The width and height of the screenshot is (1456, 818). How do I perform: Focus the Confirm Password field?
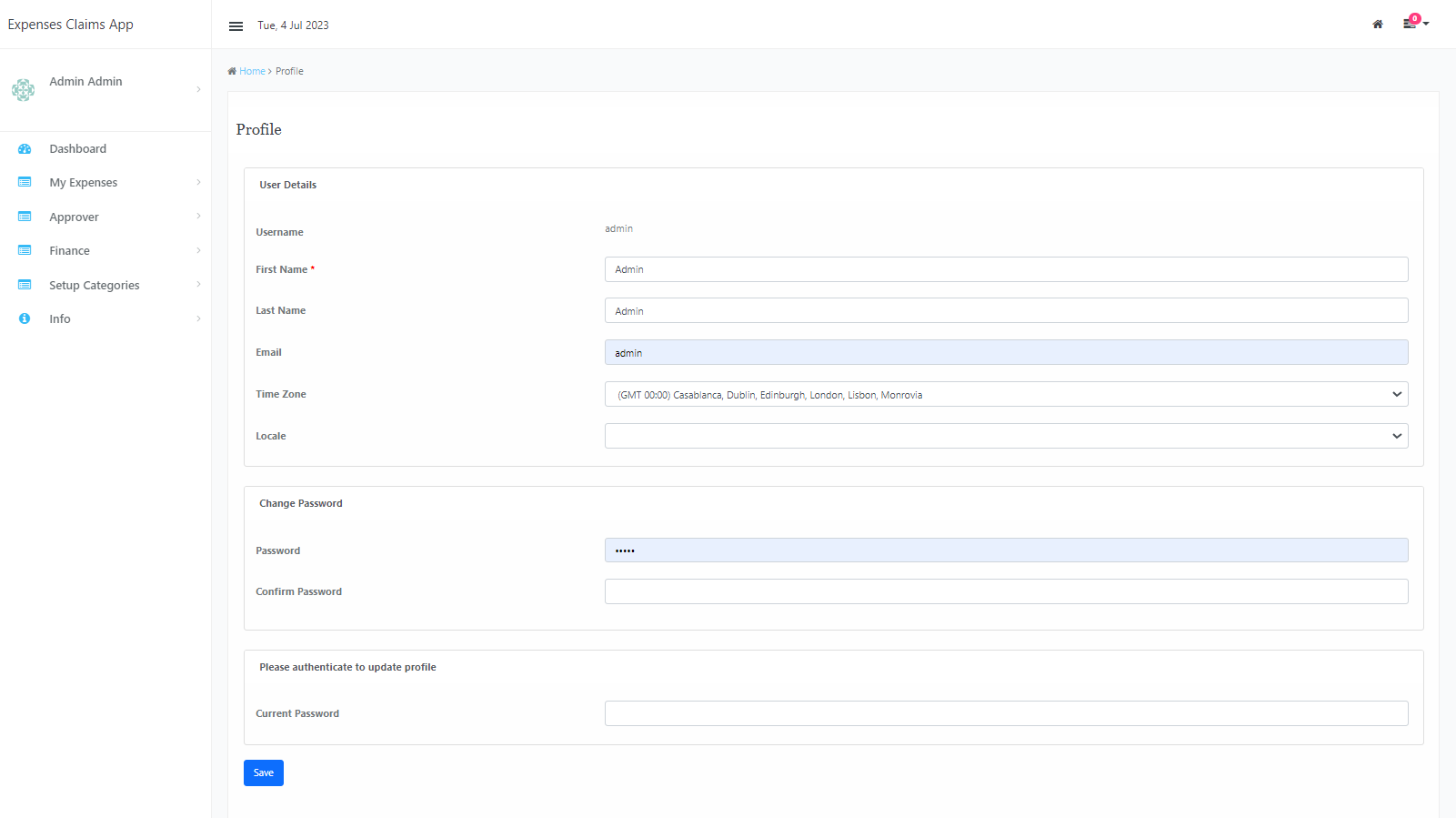click(x=1006, y=591)
